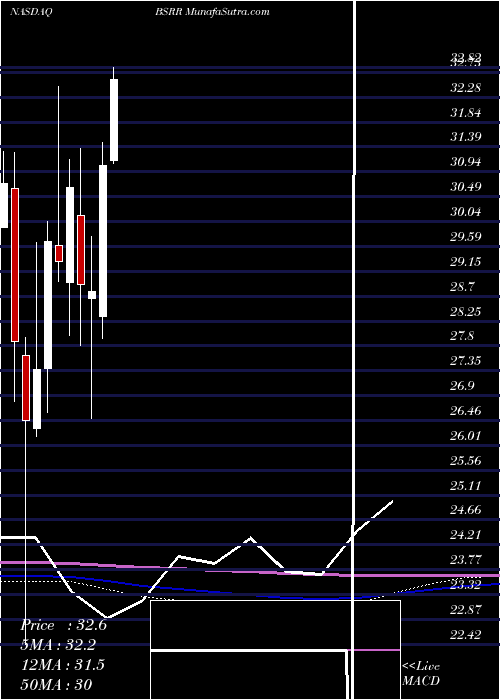
Task: Click the 30.04 price axis label
Action: (x=465, y=212)
